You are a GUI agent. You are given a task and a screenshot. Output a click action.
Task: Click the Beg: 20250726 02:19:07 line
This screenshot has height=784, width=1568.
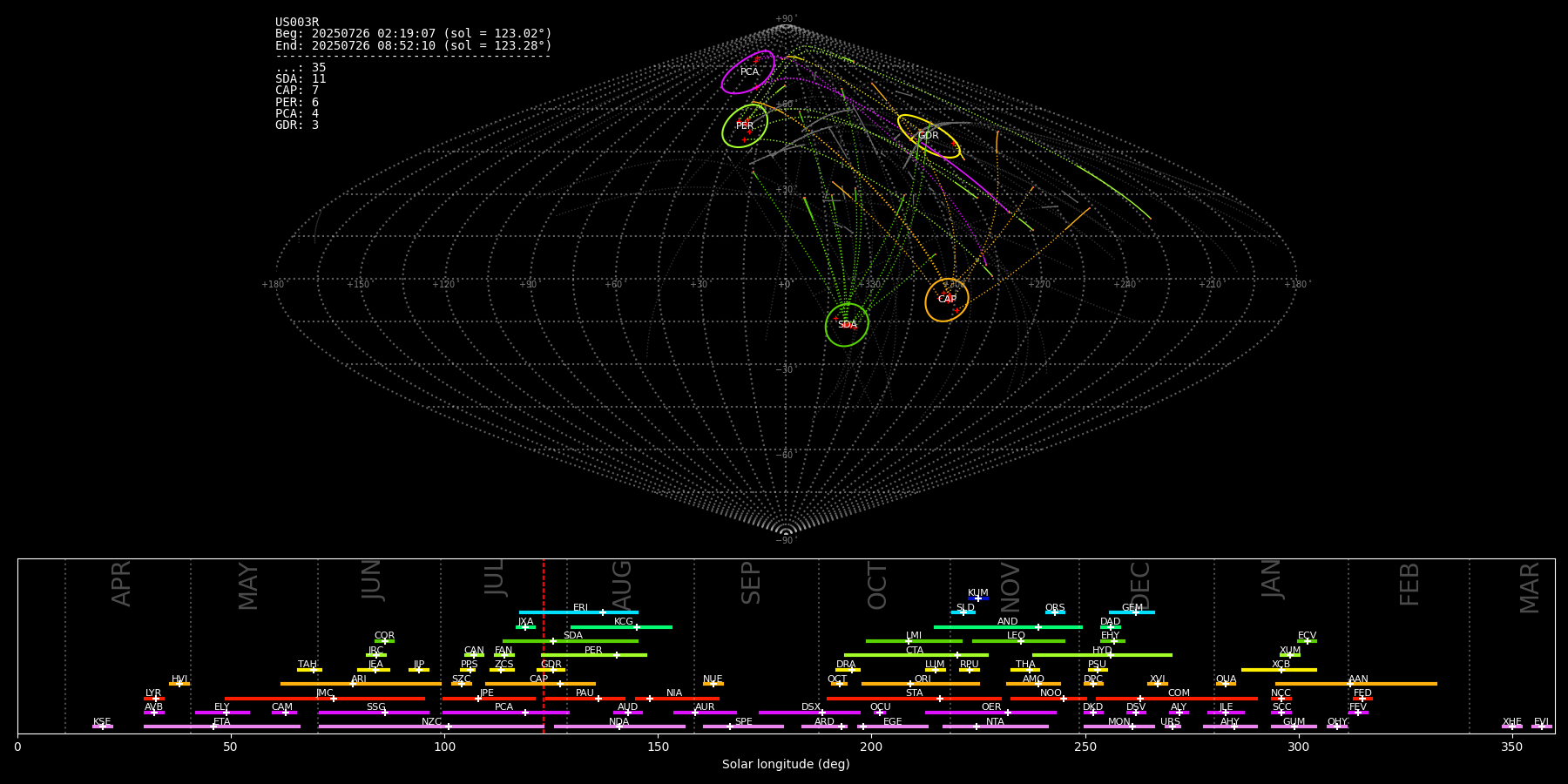pos(414,34)
